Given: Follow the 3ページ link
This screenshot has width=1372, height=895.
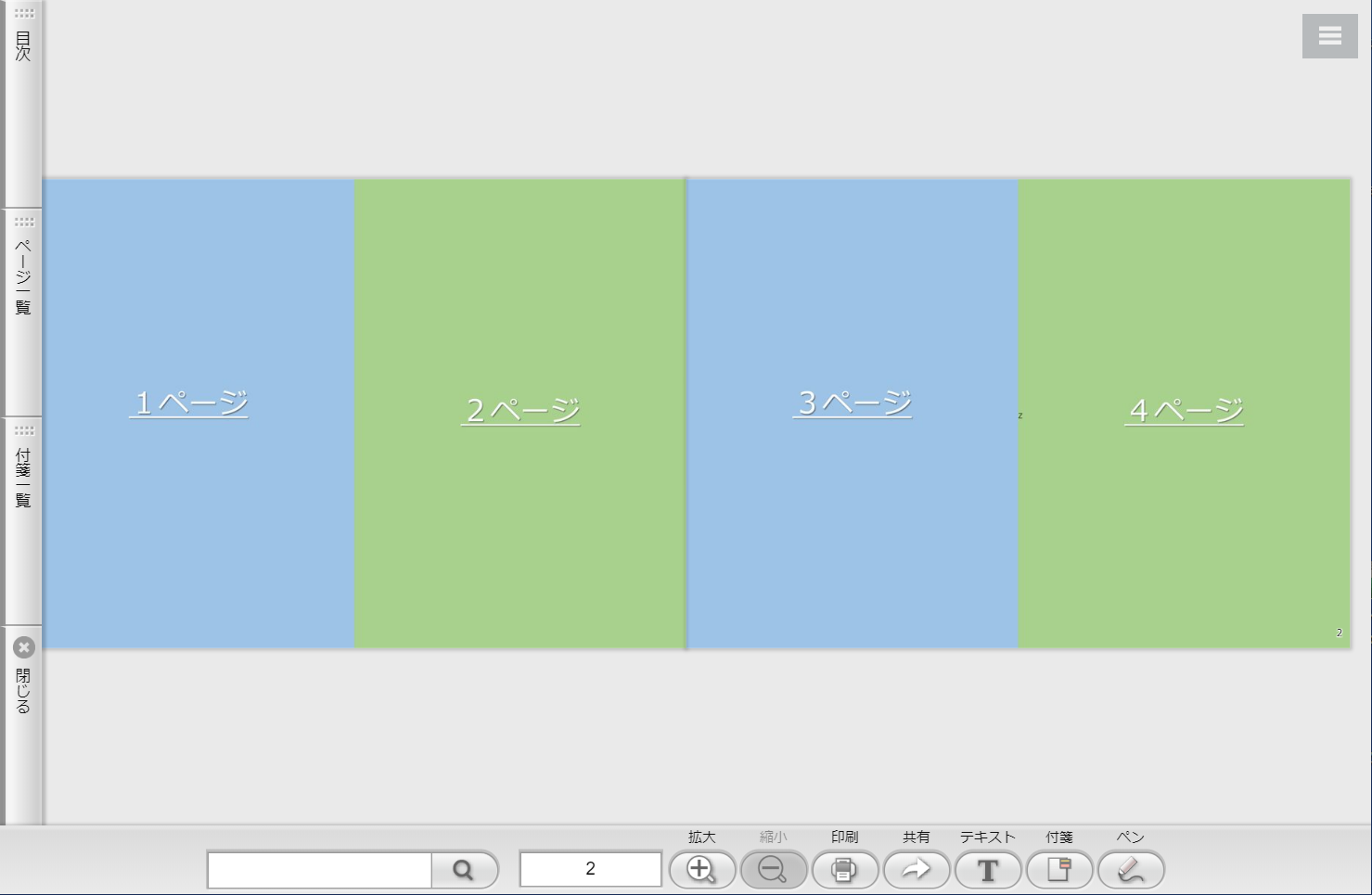Looking at the screenshot, I should (x=853, y=403).
